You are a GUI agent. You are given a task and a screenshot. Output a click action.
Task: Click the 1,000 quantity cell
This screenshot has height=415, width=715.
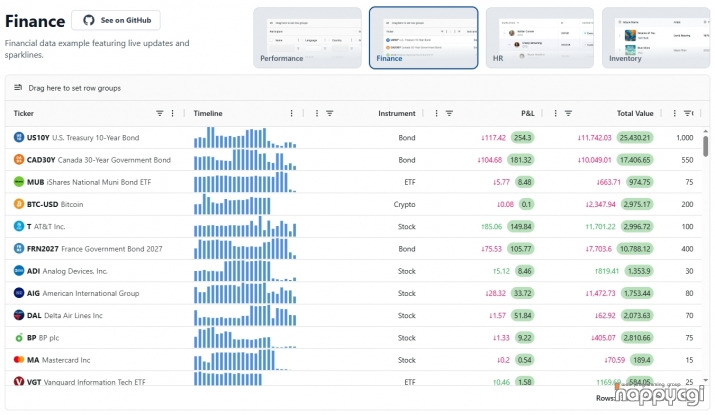pos(684,137)
